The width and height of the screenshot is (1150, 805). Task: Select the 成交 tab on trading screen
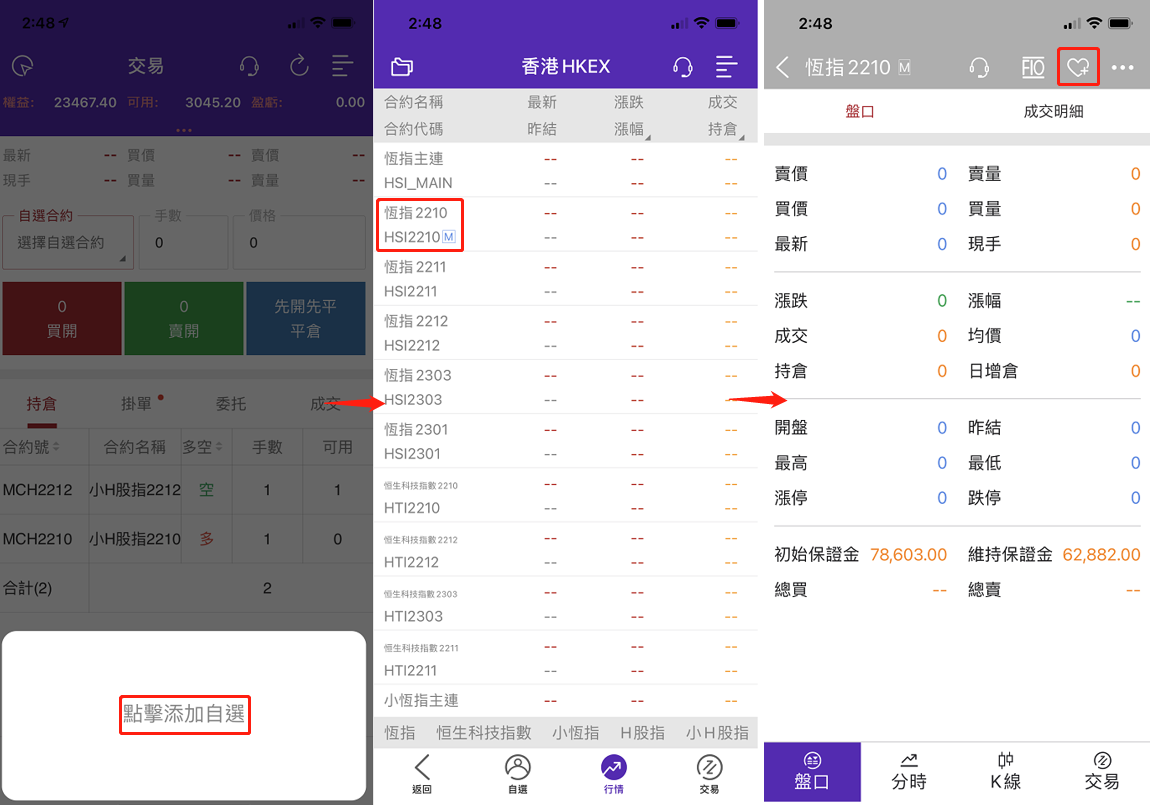point(325,404)
